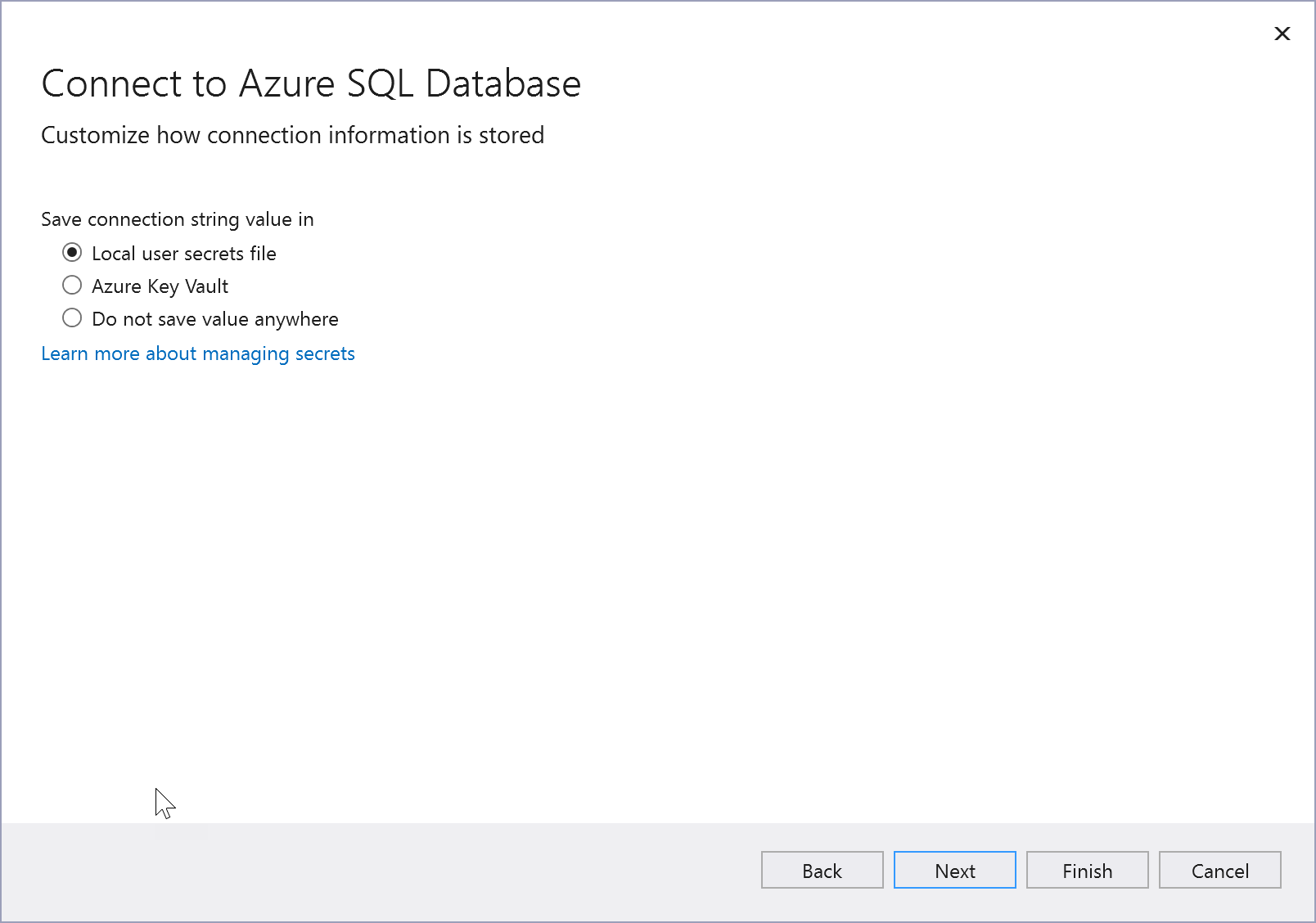Finalize the database connection setup
1316x923 pixels.
(x=1087, y=870)
